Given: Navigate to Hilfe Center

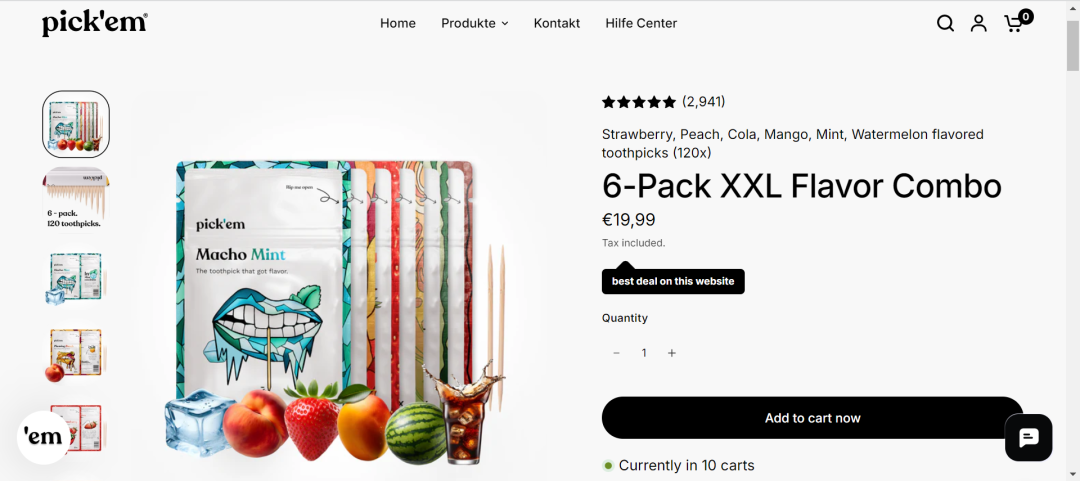Looking at the screenshot, I should (641, 23).
